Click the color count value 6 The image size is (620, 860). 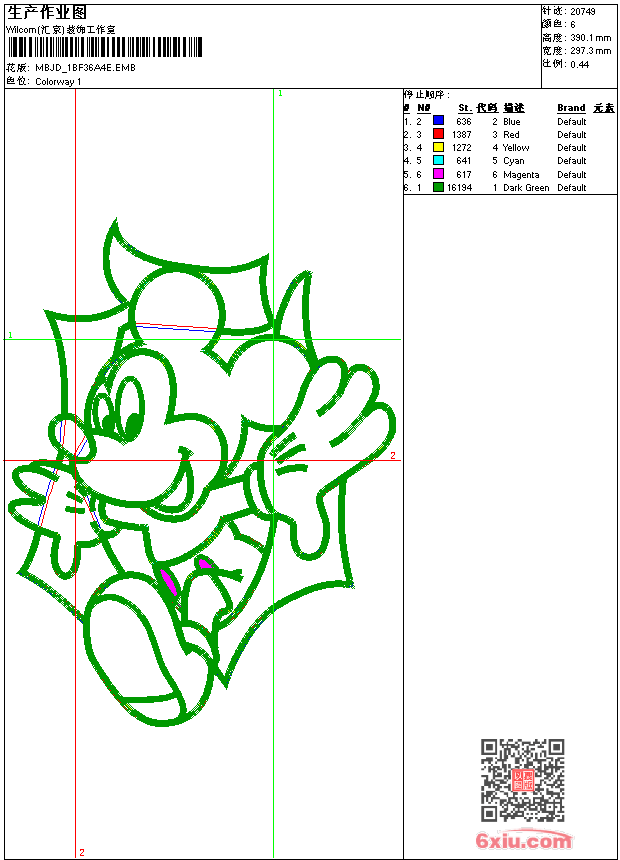(x=573, y=25)
